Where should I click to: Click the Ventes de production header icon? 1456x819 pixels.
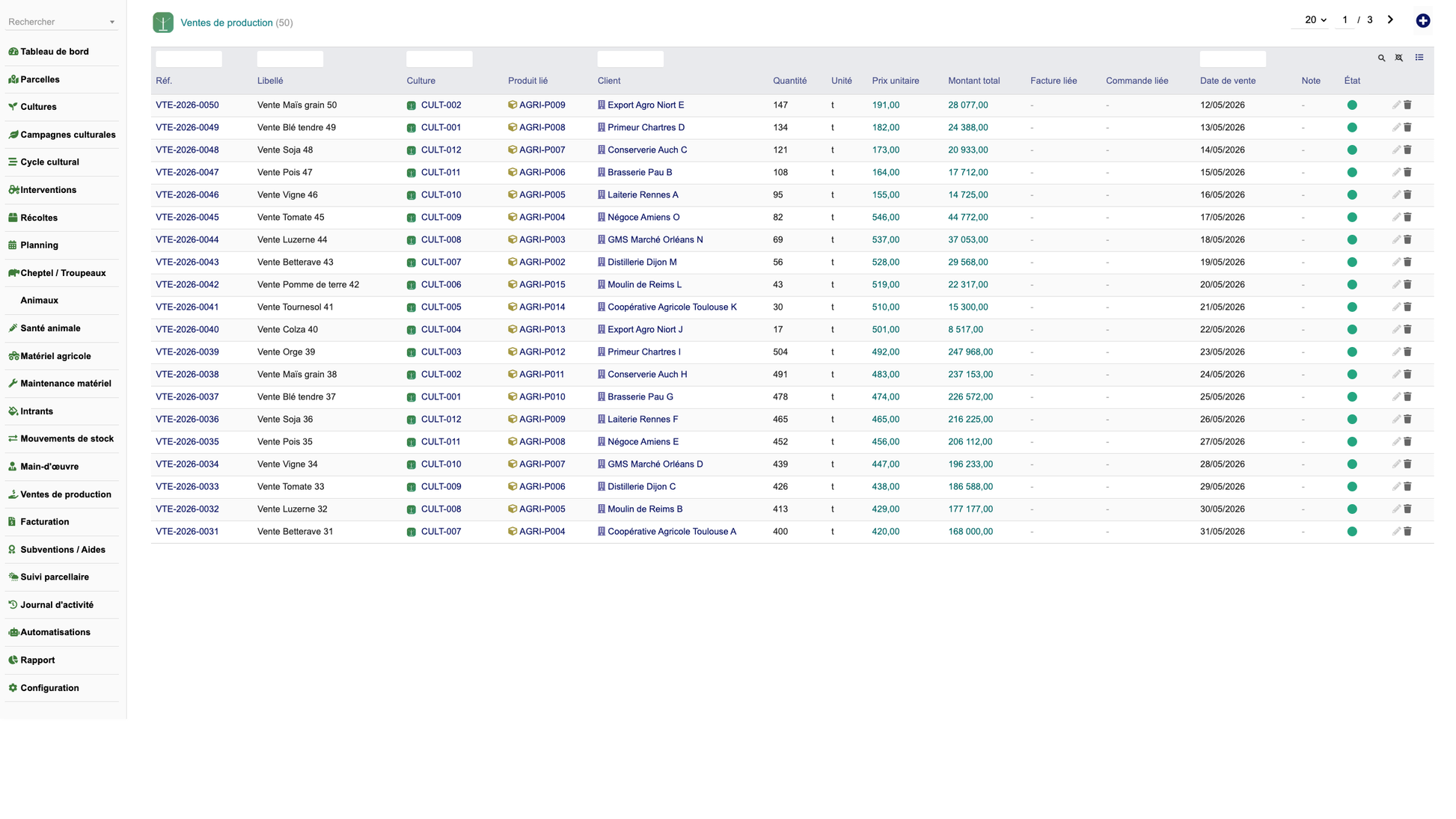click(x=163, y=22)
